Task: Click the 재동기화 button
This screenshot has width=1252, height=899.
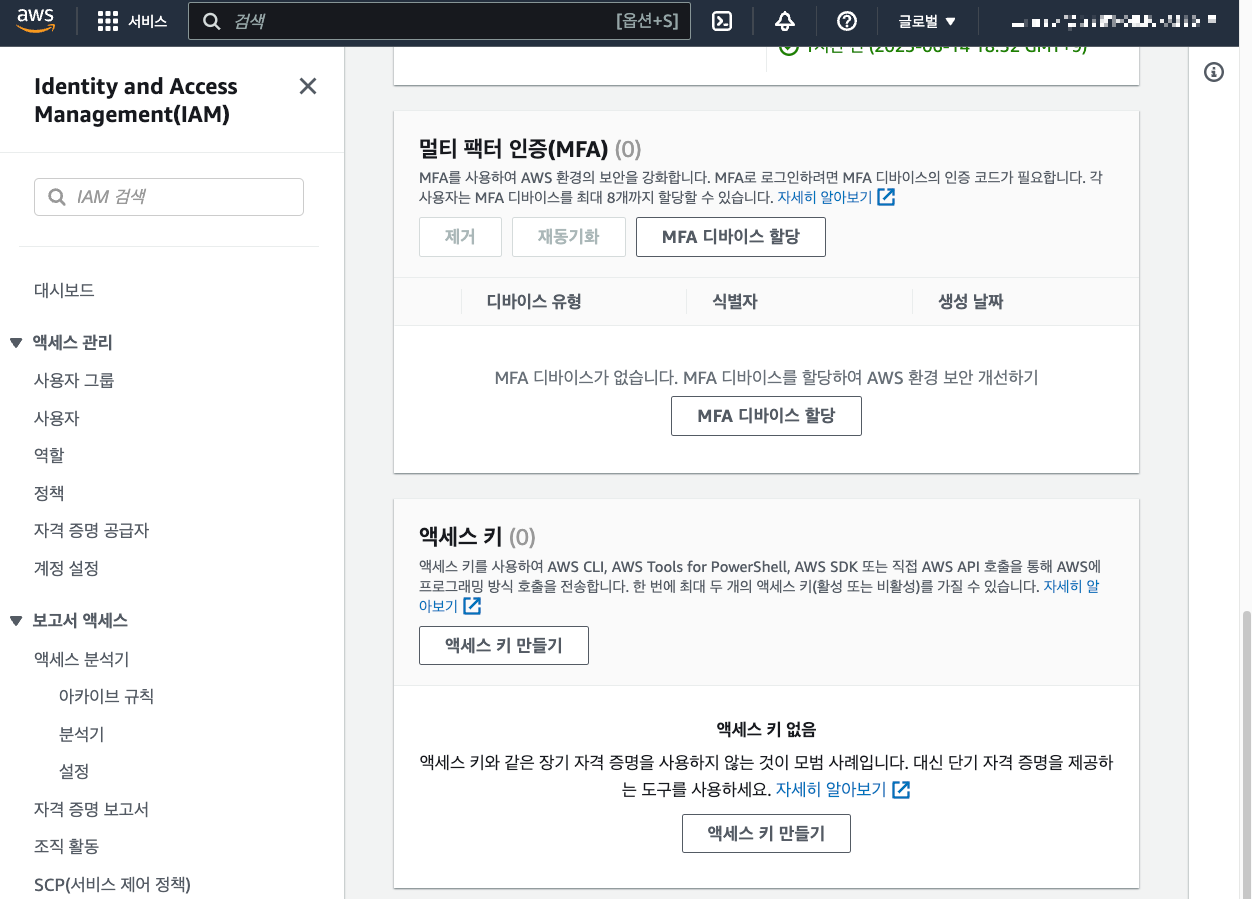Action: point(569,237)
